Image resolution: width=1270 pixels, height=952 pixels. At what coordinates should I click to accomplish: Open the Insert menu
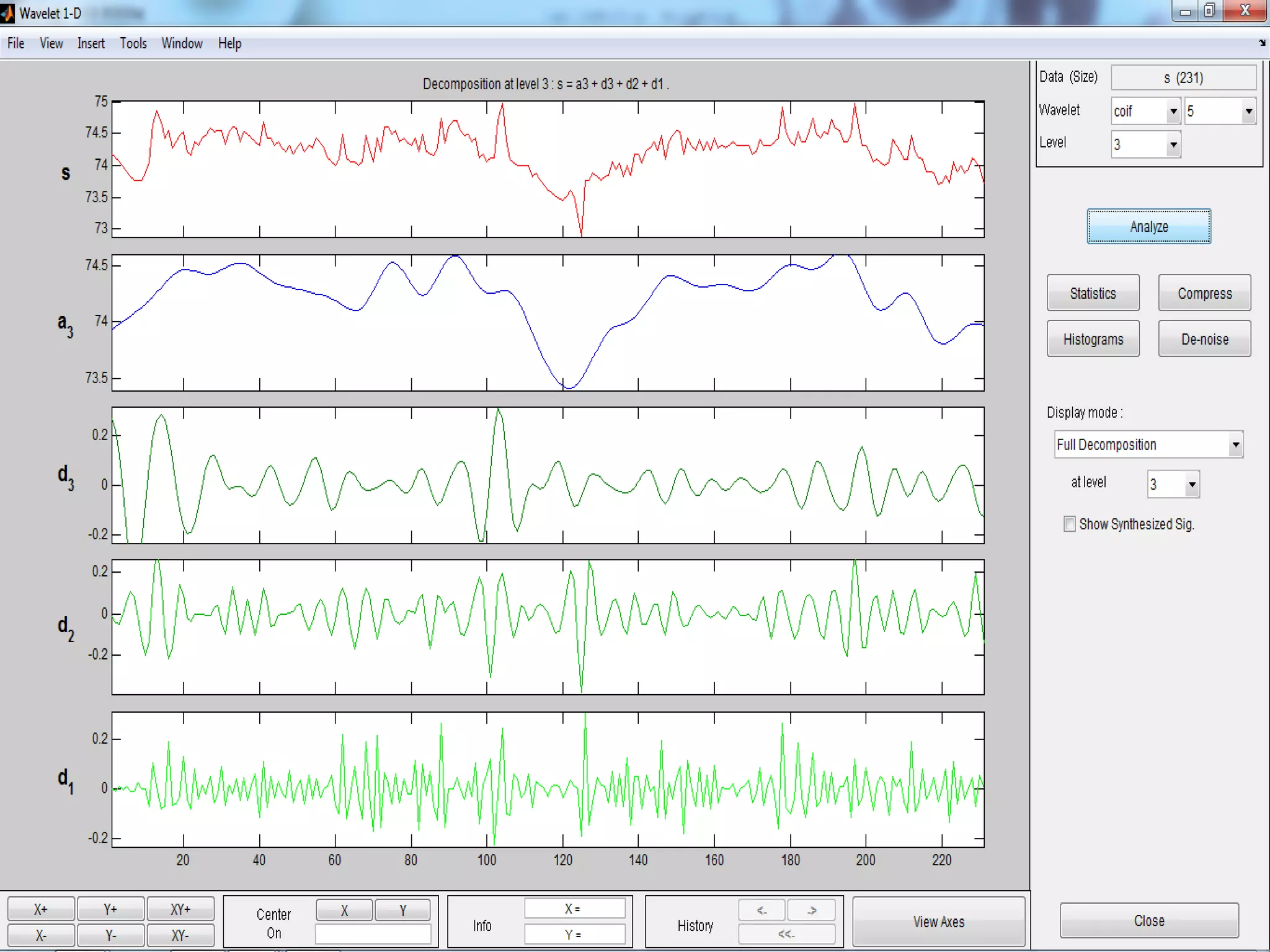click(x=91, y=43)
